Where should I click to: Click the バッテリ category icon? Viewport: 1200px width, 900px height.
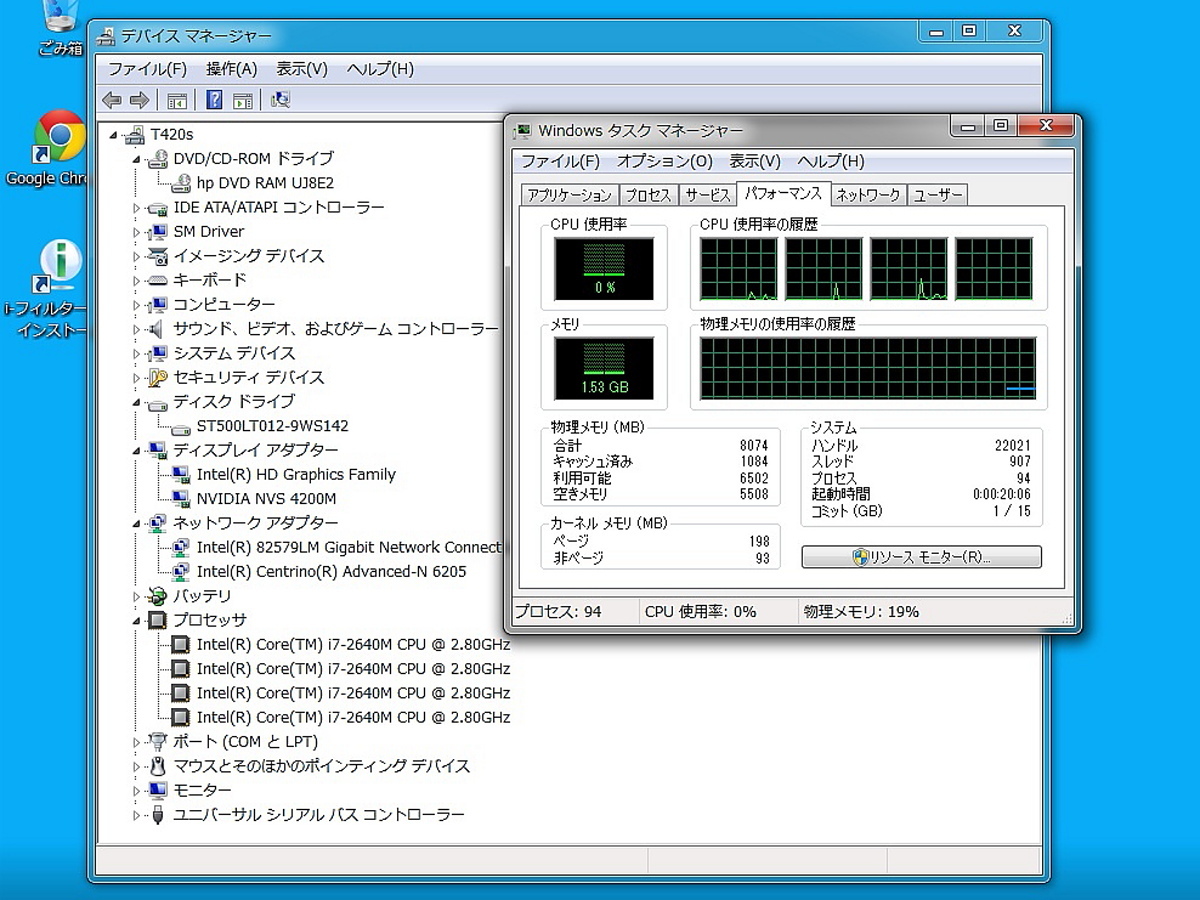point(157,596)
